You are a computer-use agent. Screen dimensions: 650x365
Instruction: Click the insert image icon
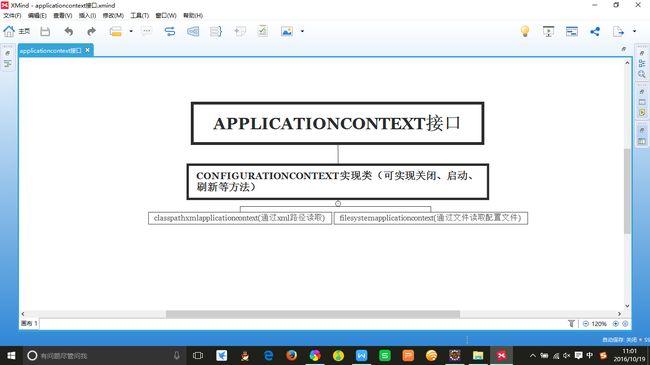click(x=287, y=31)
